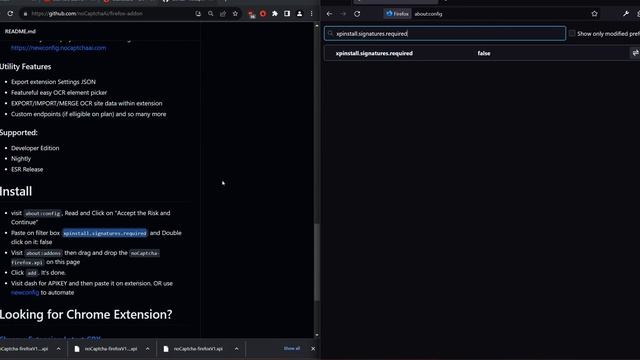This screenshot has height=360, width=640.
Task: Click the 'newconfig' link in Install steps
Action: point(25,292)
